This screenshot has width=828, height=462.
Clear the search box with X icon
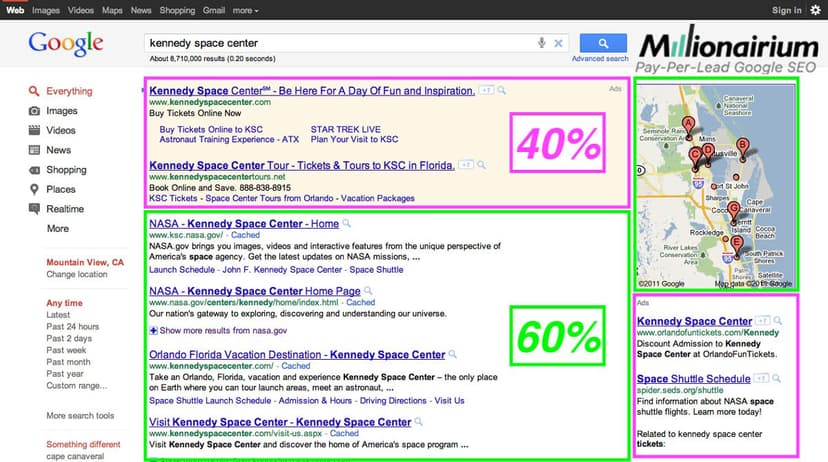point(558,43)
